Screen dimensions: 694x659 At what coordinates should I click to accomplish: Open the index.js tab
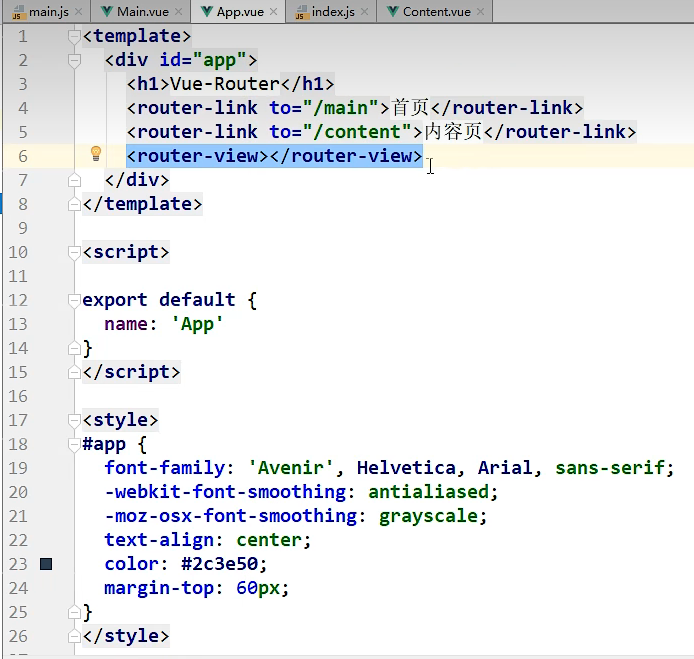(x=333, y=12)
